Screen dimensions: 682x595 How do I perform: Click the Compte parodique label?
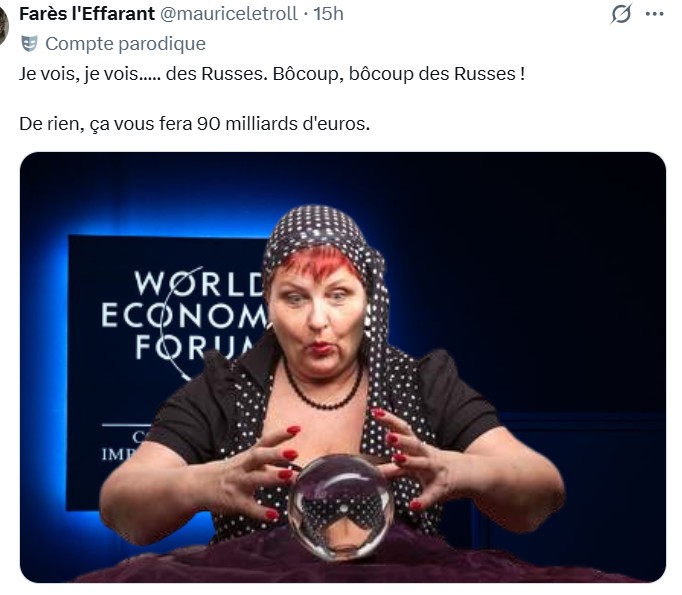coord(125,43)
